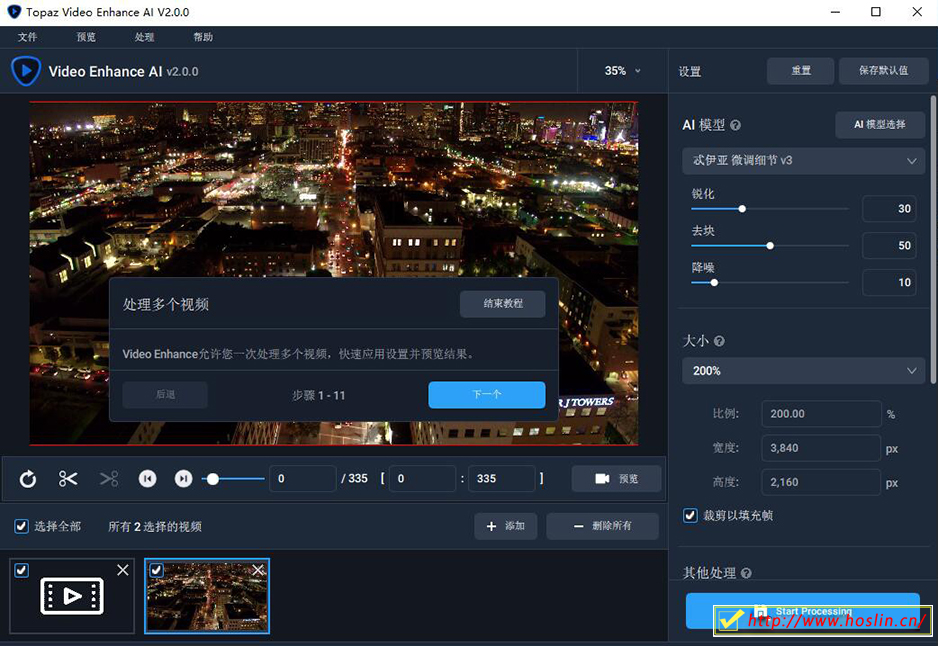Image resolution: width=938 pixels, height=646 pixels.
Task: Click the 预览 camera button
Action: point(617,479)
